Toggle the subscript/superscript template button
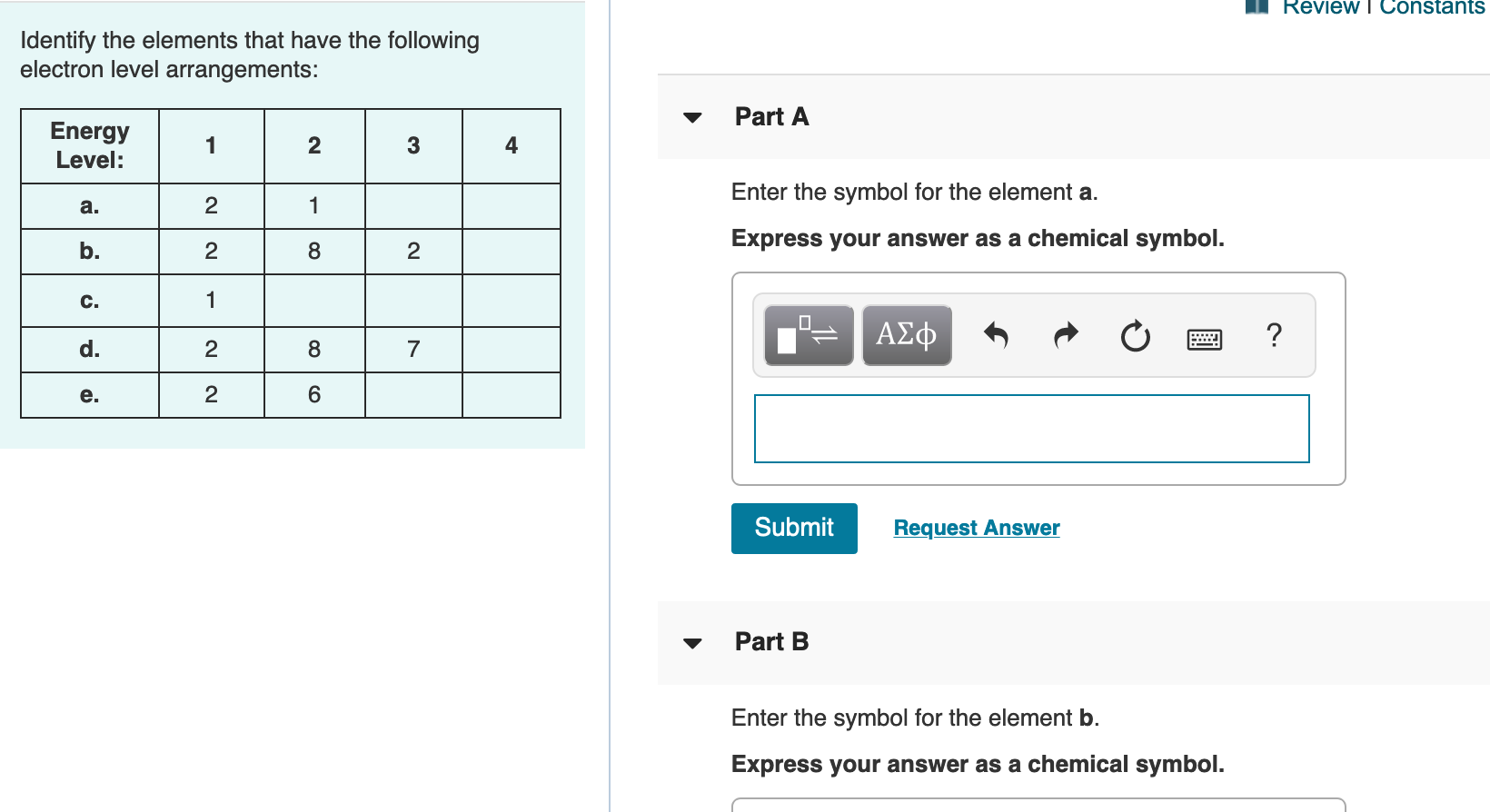The height and width of the screenshot is (812, 1490). (807, 335)
